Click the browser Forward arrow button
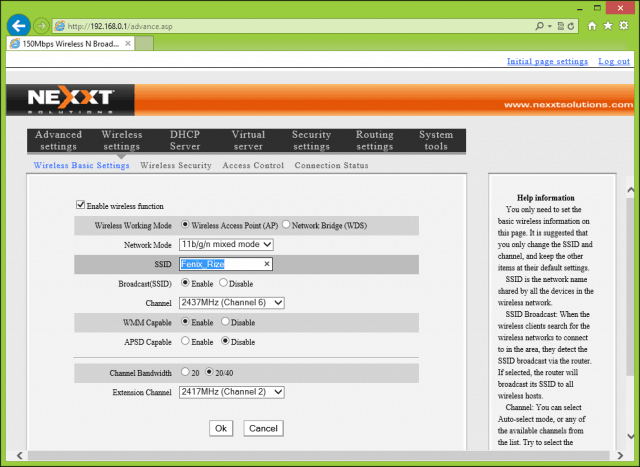The height and width of the screenshot is (467, 640). (41, 26)
